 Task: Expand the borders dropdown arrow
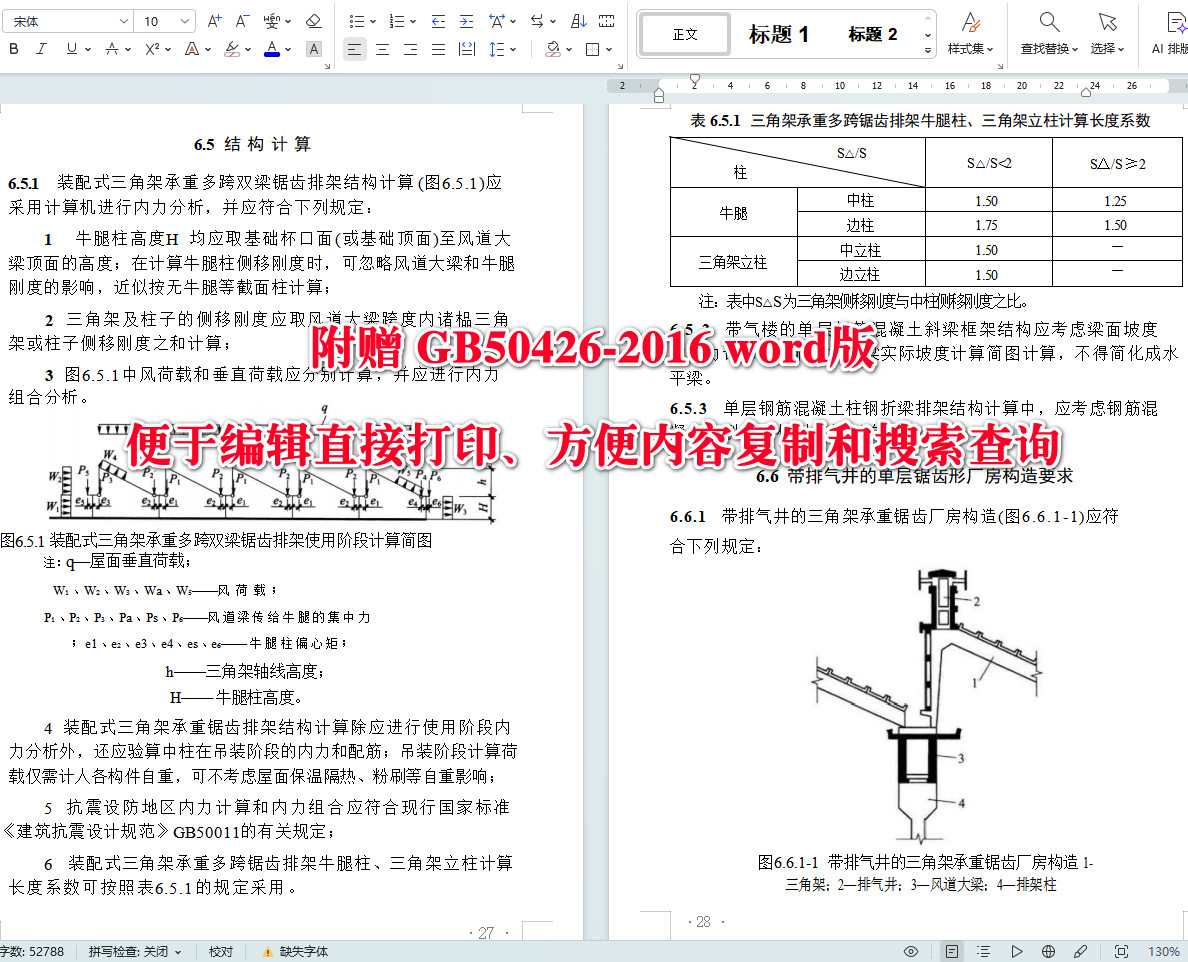[x=608, y=49]
